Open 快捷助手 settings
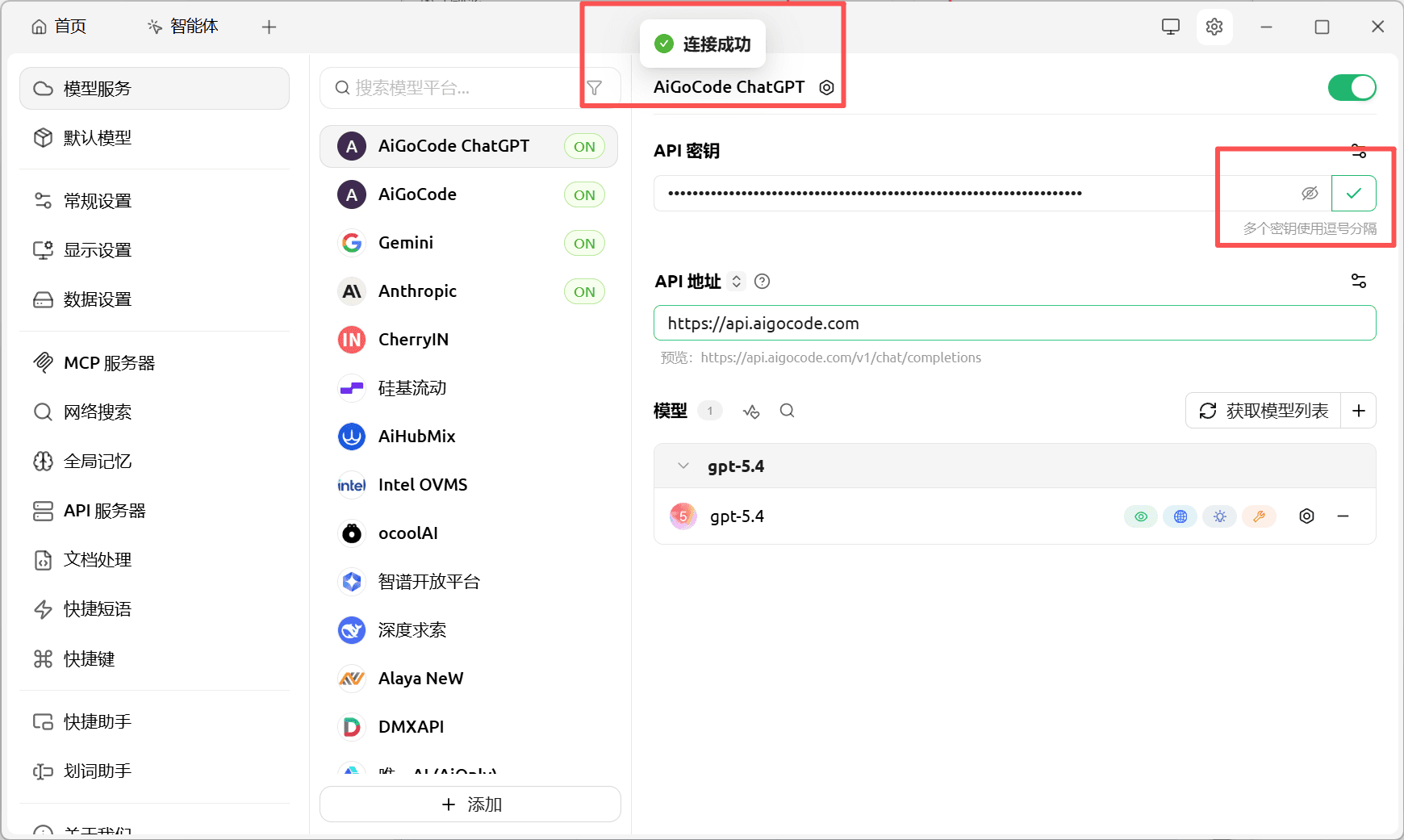Image resolution: width=1404 pixels, height=840 pixels. (155, 722)
